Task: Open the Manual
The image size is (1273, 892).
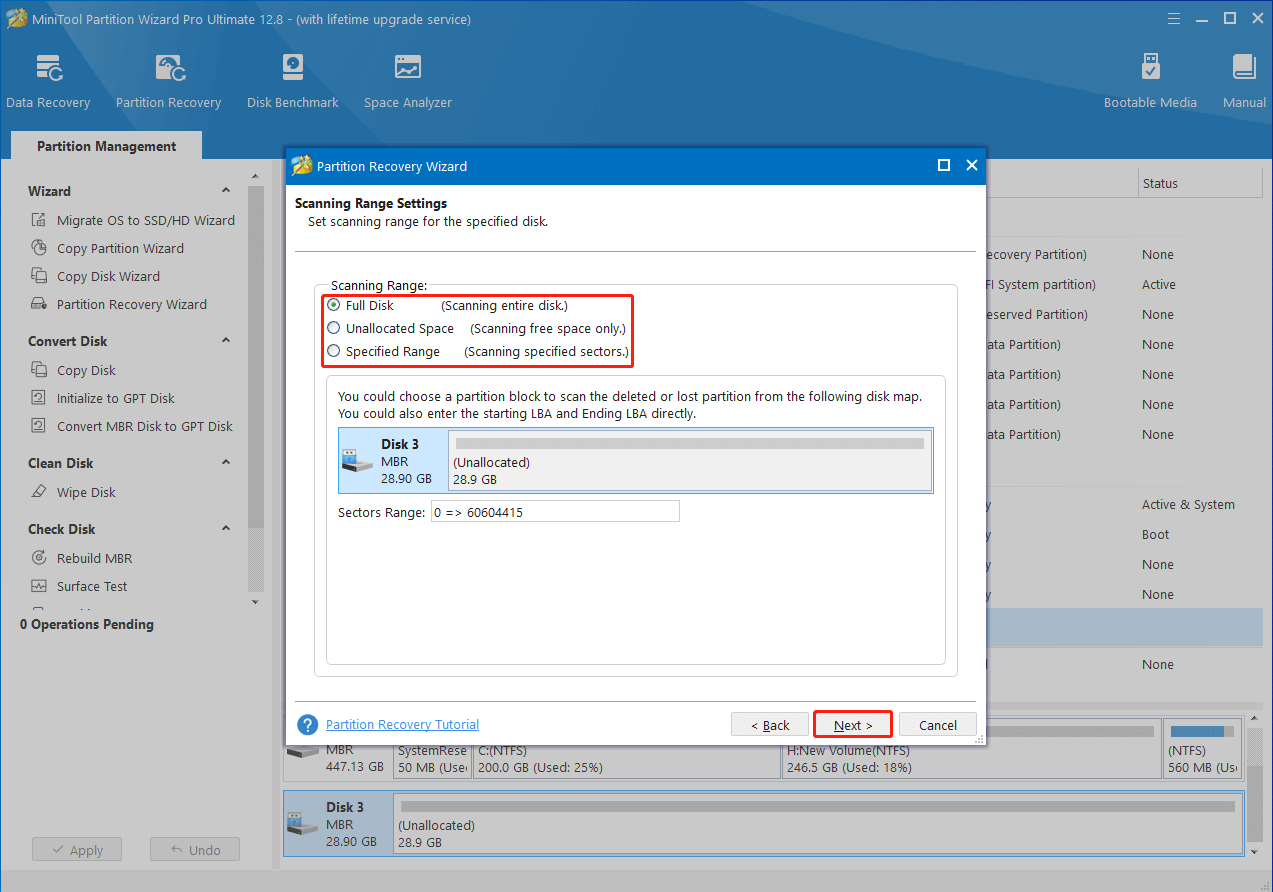Action: pos(1244,82)
